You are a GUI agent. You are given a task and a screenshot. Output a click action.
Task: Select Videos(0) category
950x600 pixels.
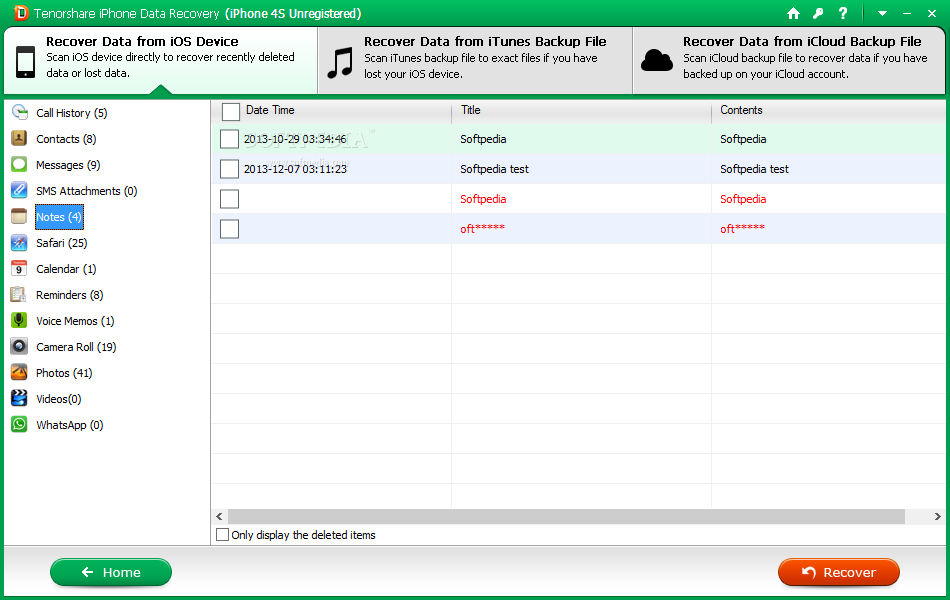[59, 399]
